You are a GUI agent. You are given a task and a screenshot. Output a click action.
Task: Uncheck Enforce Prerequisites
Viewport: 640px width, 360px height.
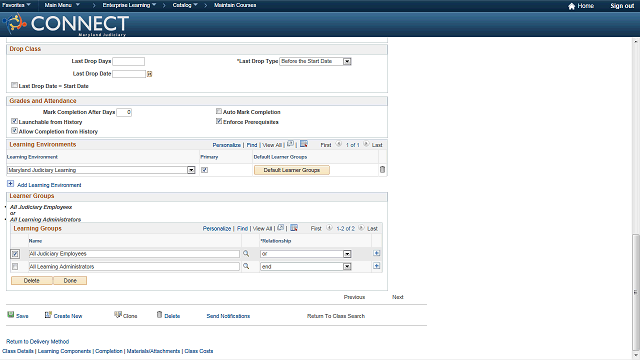point(219,121)
